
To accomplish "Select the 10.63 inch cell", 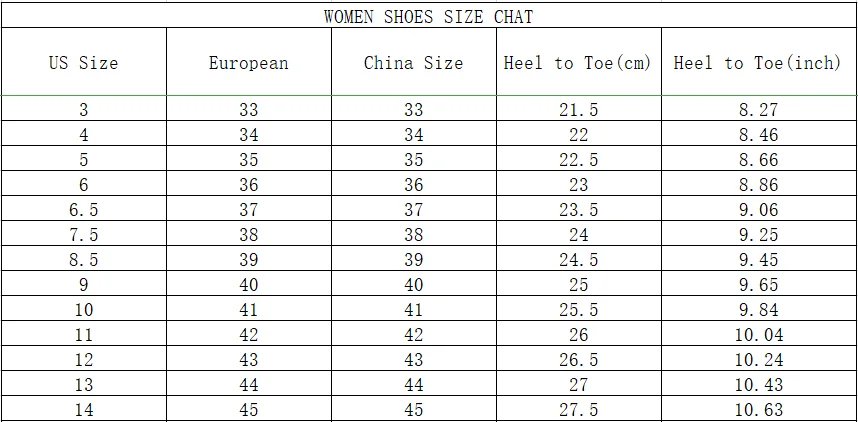I will point(758,410).
